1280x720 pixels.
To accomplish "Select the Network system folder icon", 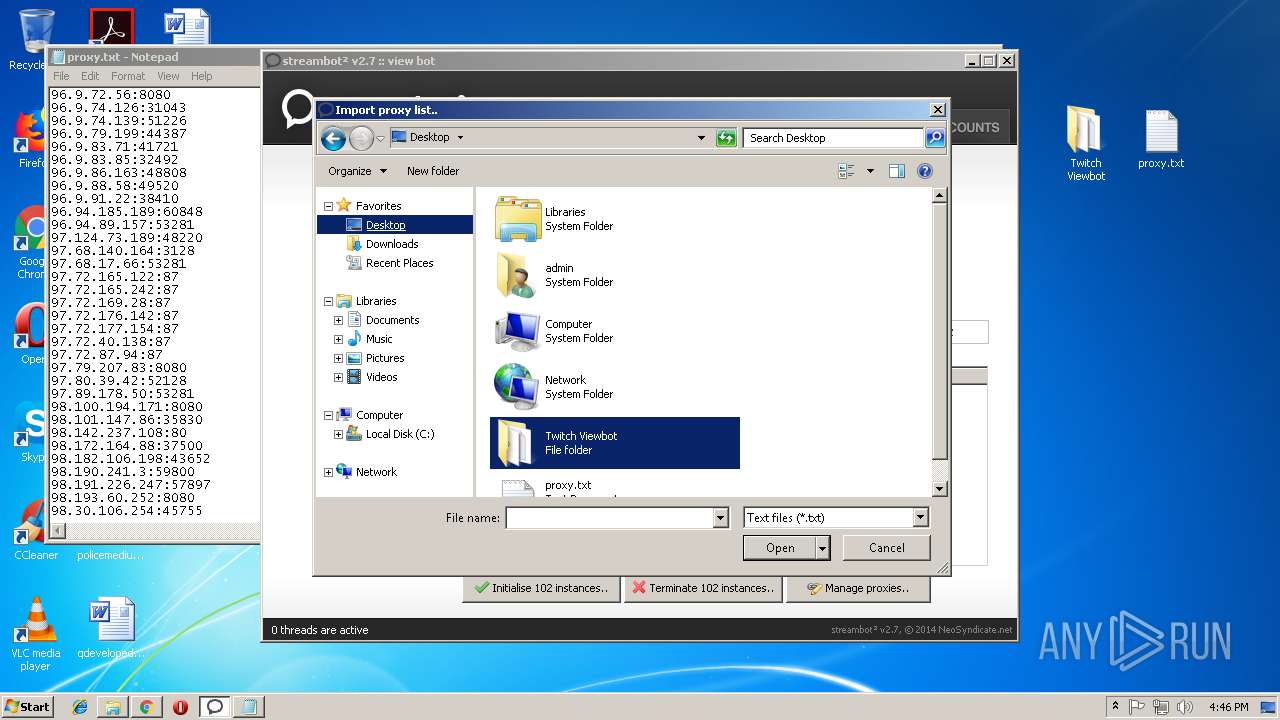I will click(x=517, y=387).
